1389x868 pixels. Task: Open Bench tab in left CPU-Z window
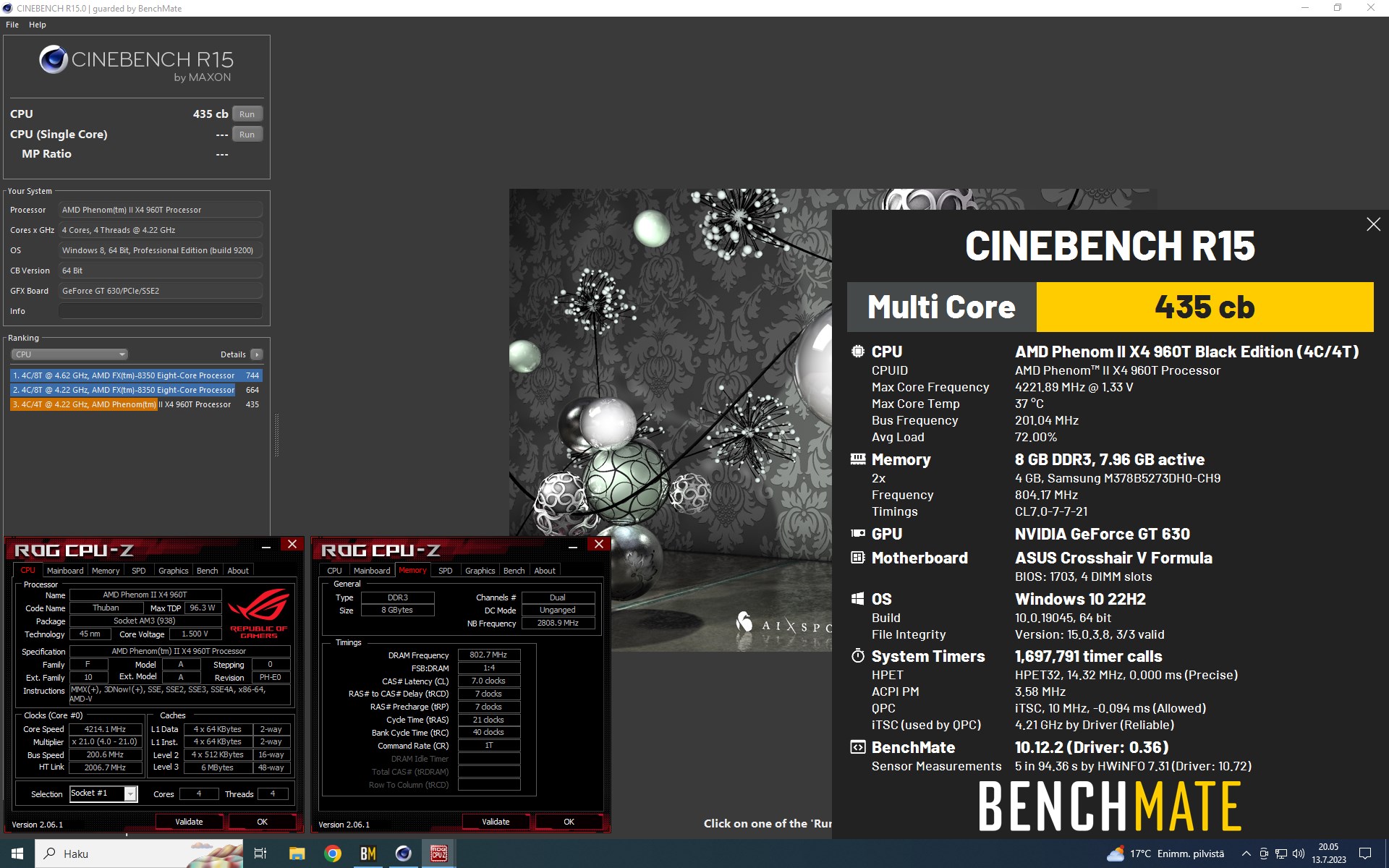coord(207,571)
